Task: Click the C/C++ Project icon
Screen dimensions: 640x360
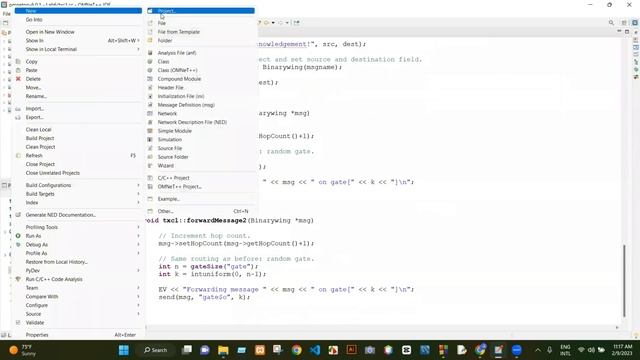Action: (x=150, y=178)
